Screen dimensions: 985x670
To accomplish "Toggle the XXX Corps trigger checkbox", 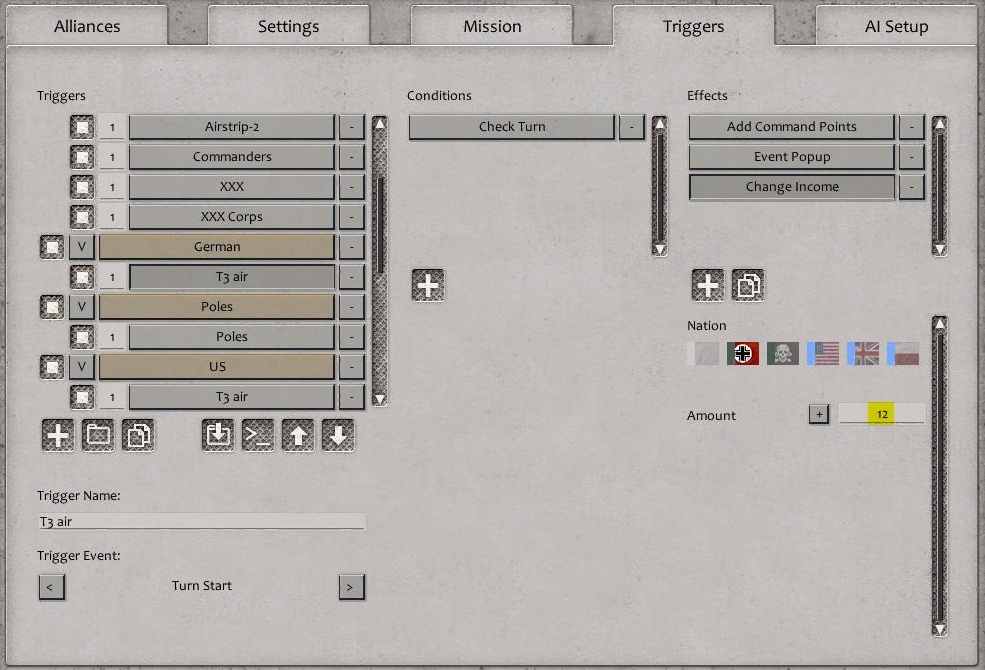I will click(82, 217).
